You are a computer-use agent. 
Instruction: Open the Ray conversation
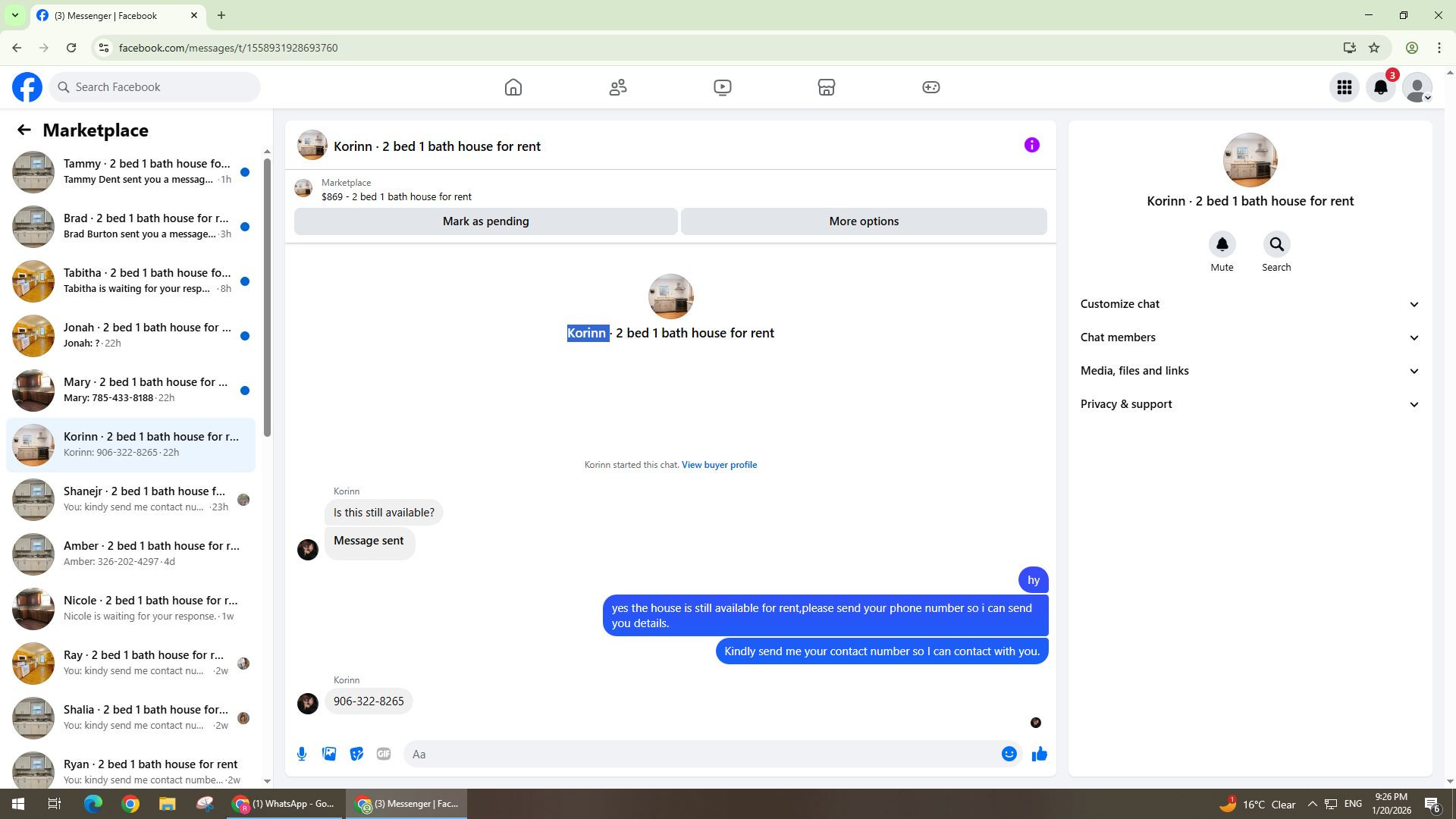pyautogui.click(x=130, y=664)
